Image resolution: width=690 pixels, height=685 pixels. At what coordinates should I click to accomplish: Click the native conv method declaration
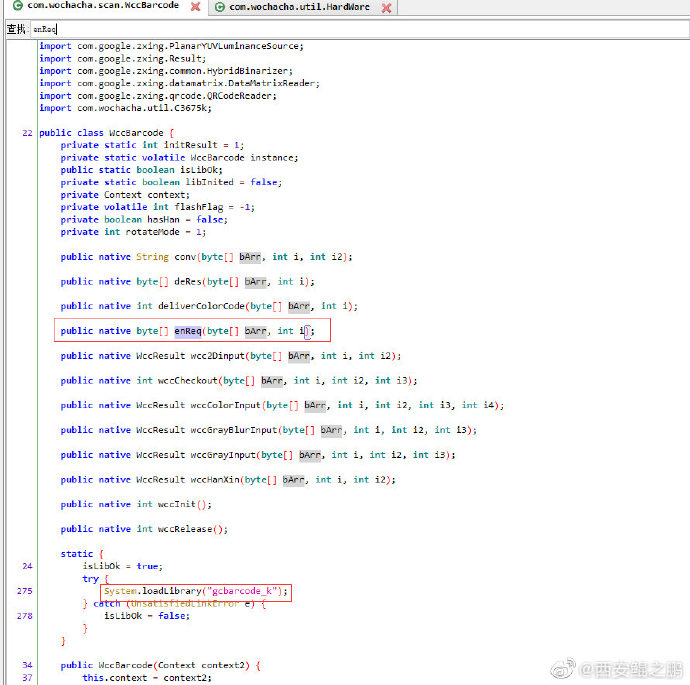[207, 256]
